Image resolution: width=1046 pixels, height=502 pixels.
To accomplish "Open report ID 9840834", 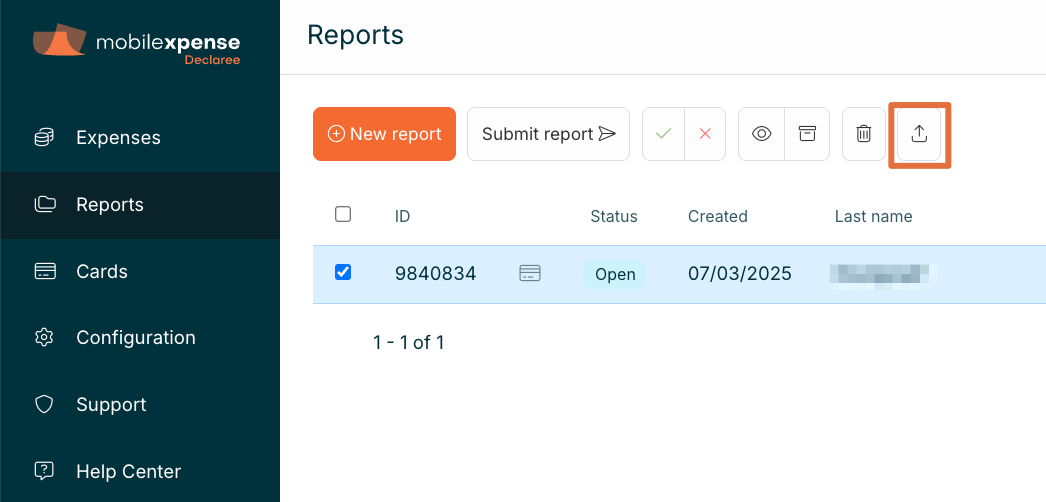I will (435, 274).
